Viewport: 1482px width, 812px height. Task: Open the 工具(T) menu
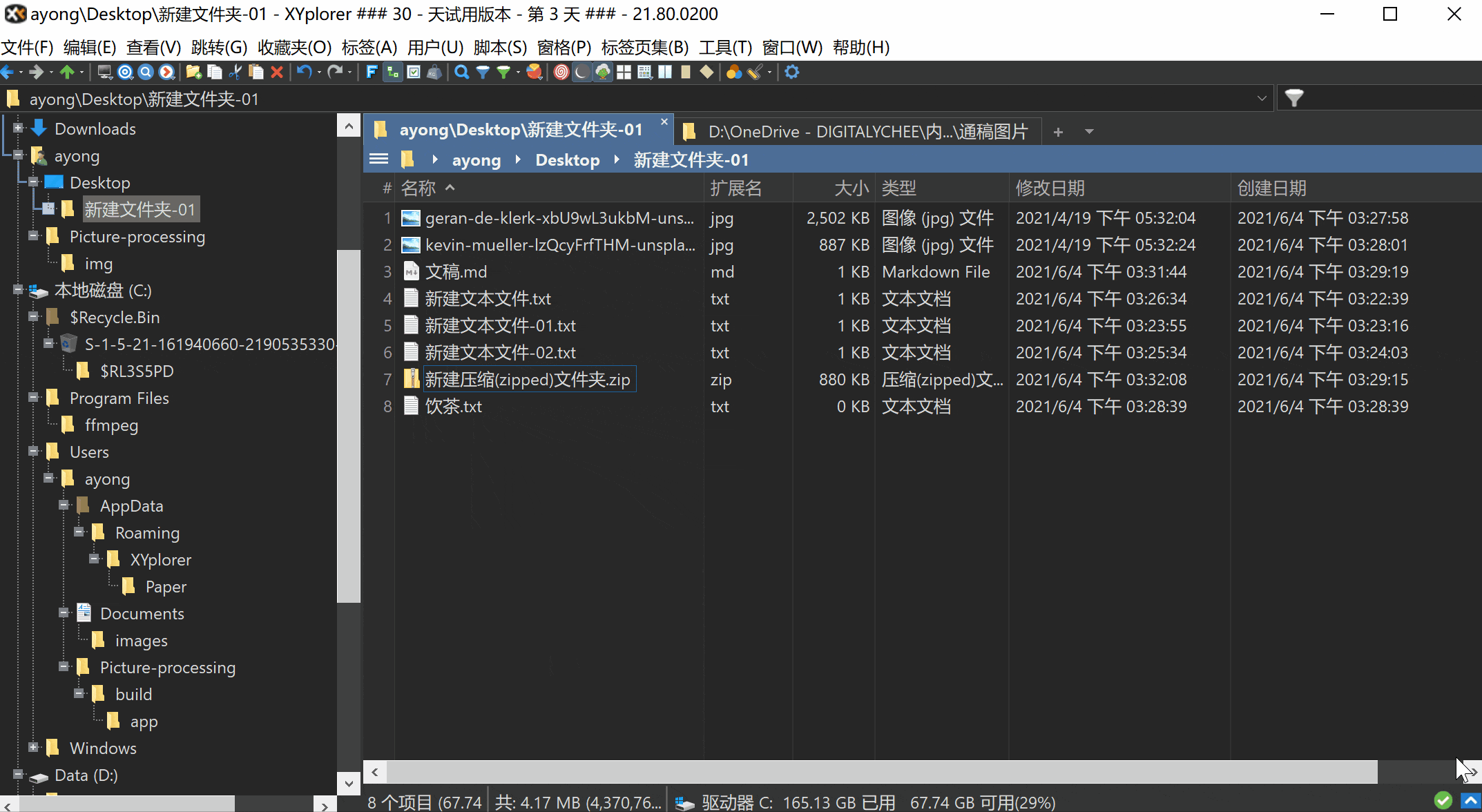724,47
